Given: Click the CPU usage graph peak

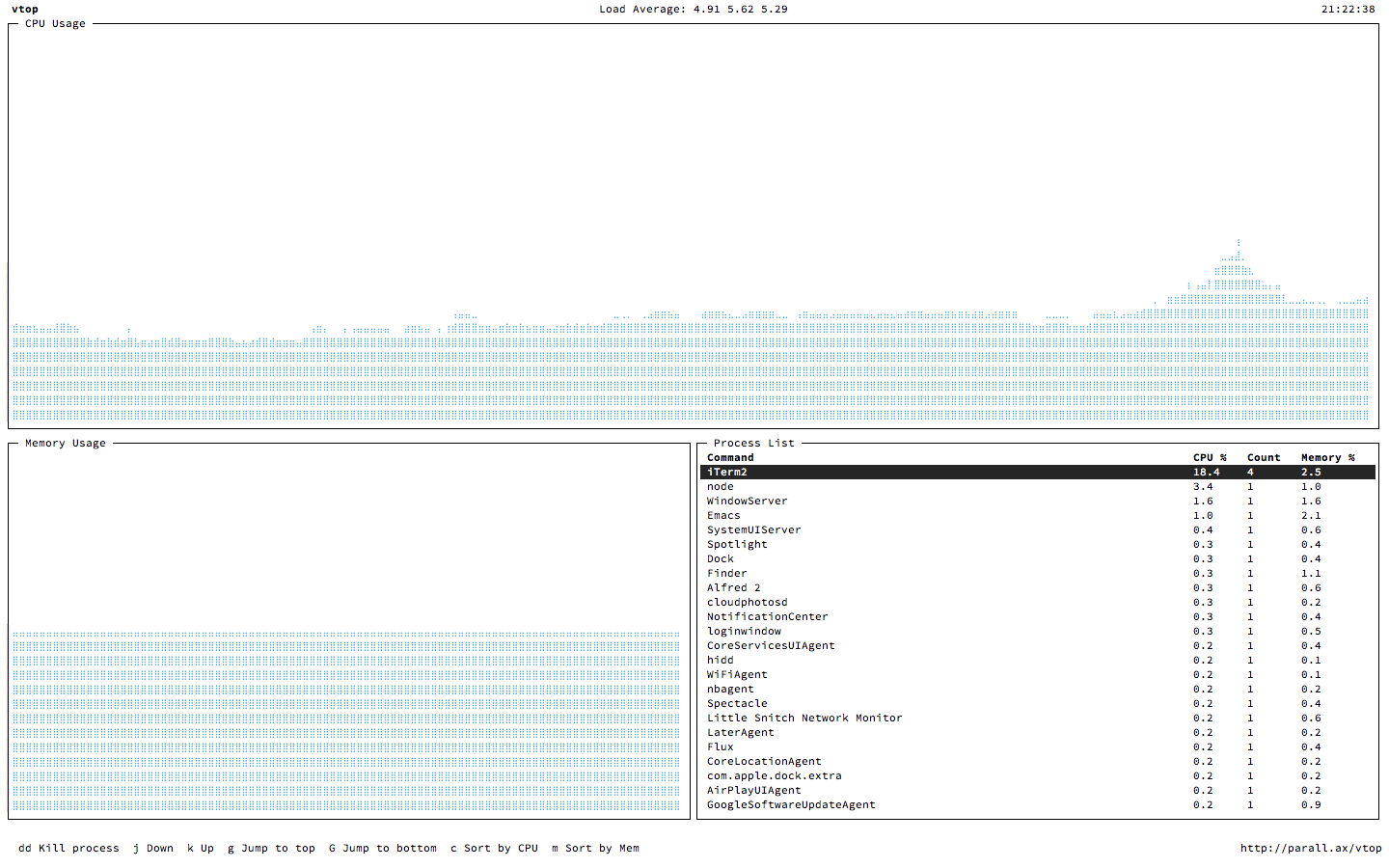Looking at the screenshot, I should point(1239,243).
